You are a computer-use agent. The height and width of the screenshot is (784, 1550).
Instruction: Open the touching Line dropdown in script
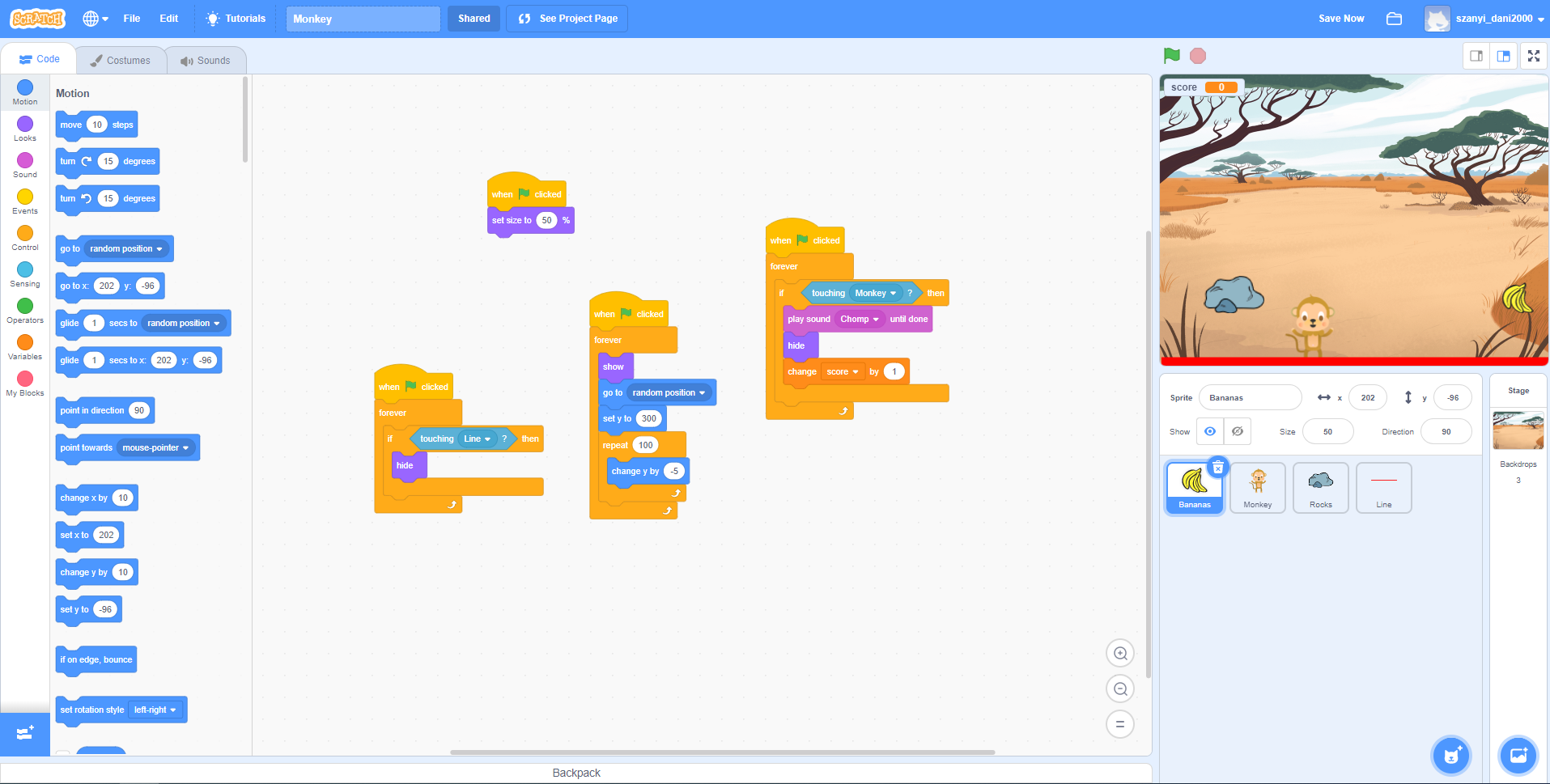[x=477, y=439]
